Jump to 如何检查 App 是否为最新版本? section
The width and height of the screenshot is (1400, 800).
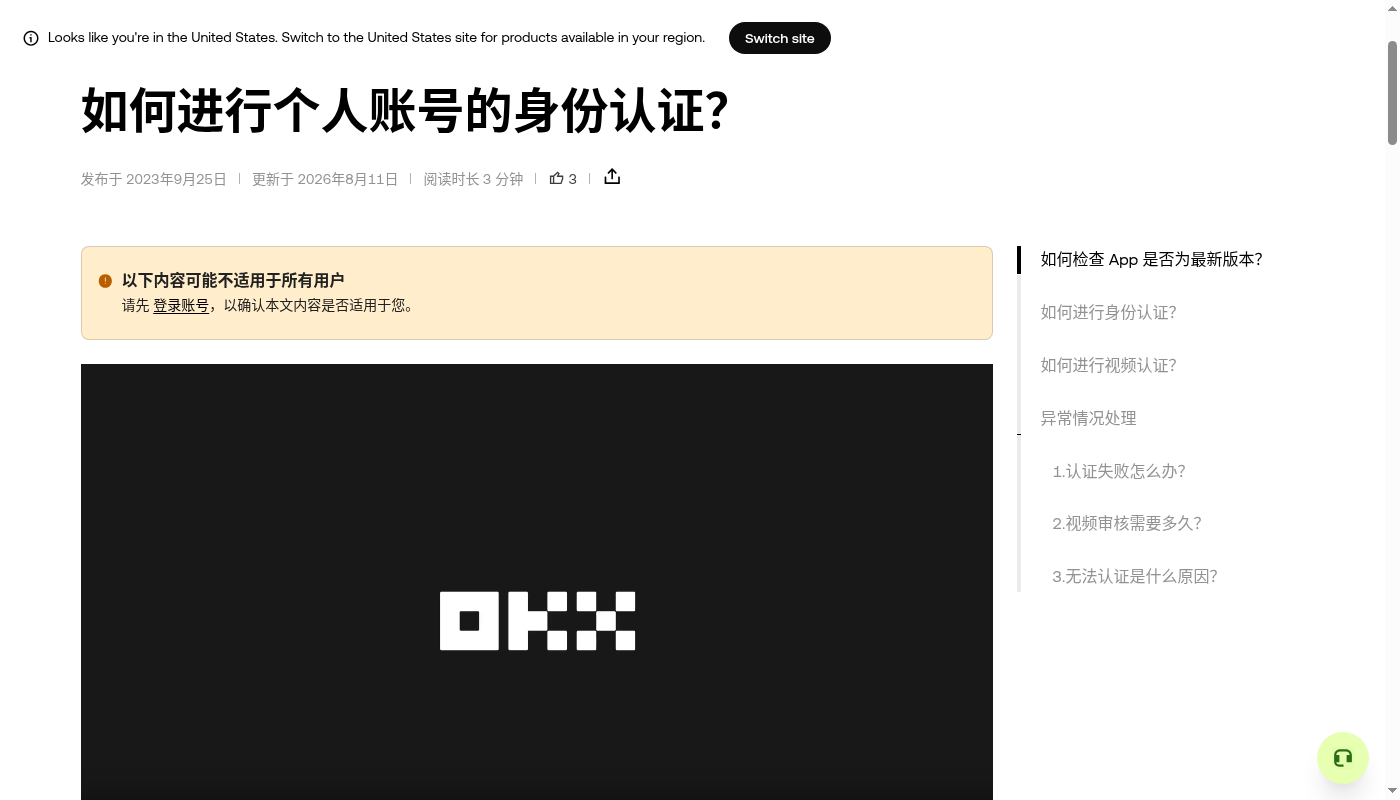point(1151,259)
